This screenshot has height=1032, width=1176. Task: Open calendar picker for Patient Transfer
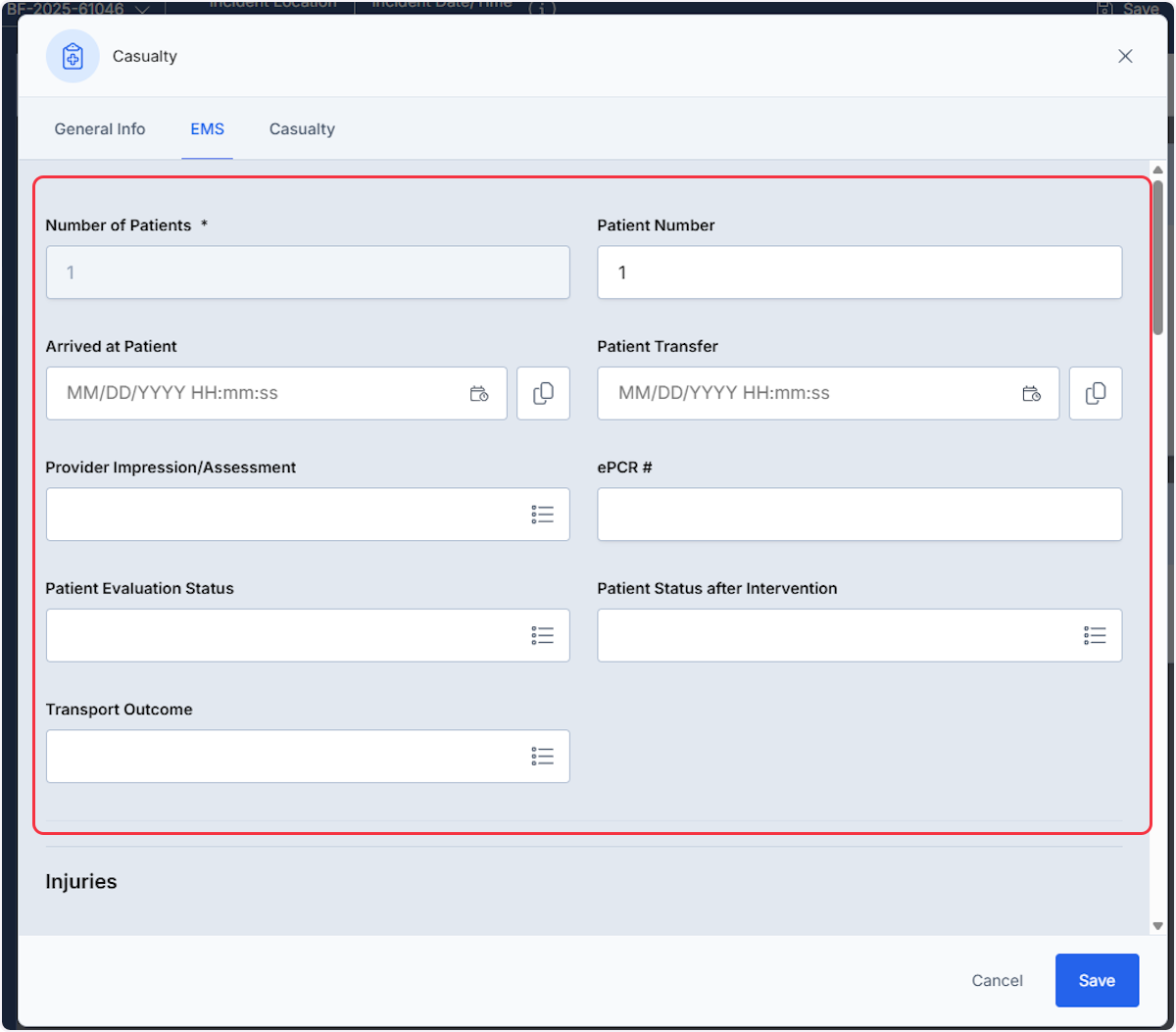1031,394
